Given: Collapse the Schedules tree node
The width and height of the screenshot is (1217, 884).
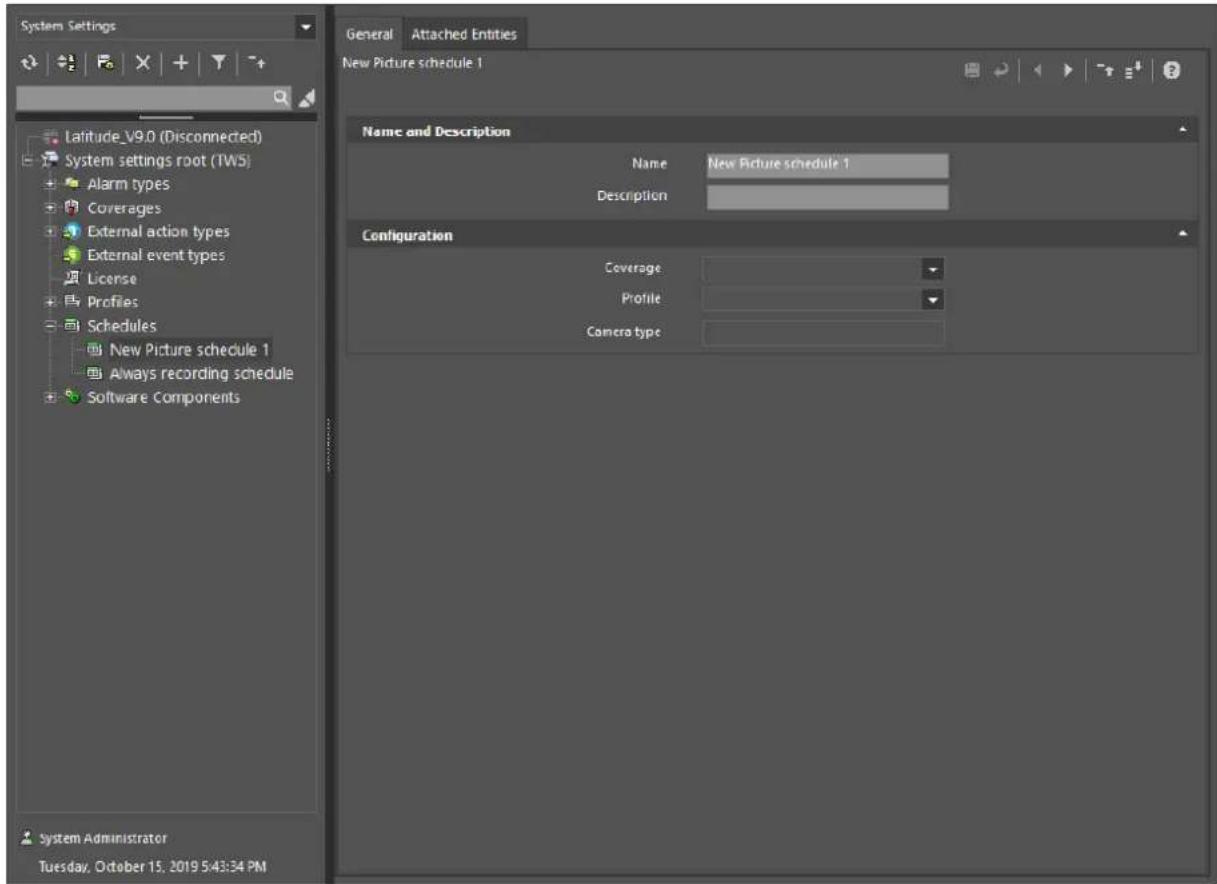Looking at the screenshot, I should [x=50, y=326].
